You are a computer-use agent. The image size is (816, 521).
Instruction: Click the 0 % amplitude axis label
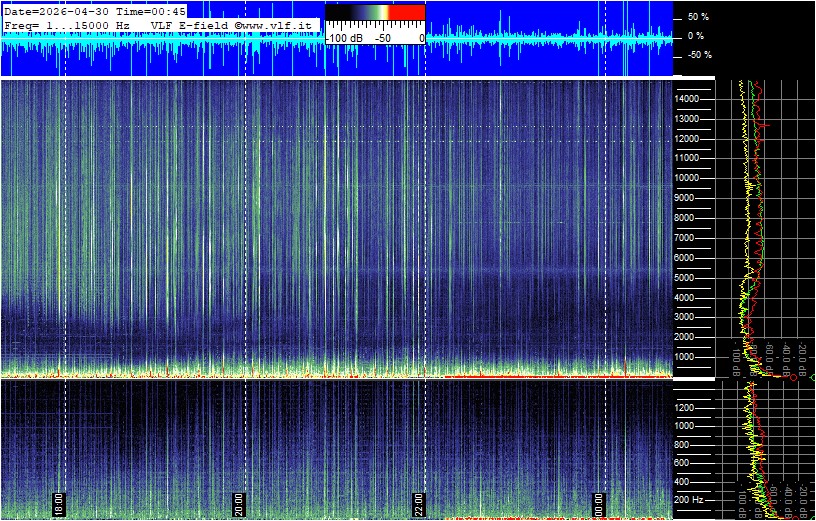[x=696, y=36]
